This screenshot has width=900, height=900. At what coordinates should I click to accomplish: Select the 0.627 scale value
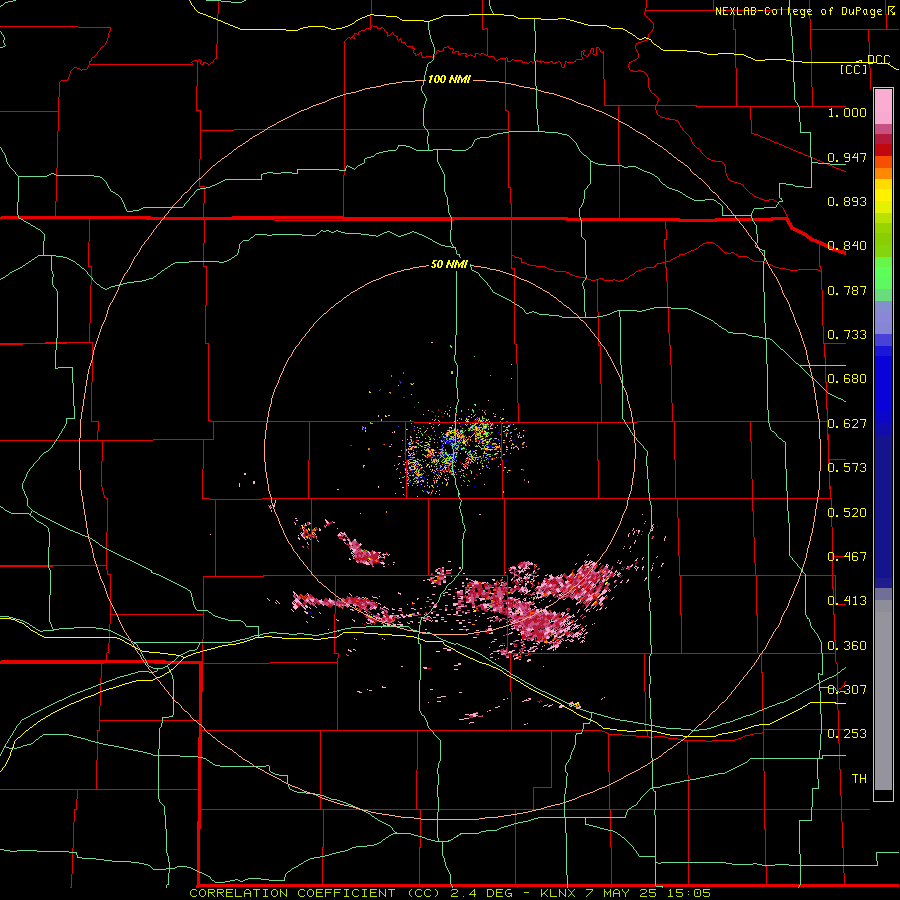click(847, 424)
